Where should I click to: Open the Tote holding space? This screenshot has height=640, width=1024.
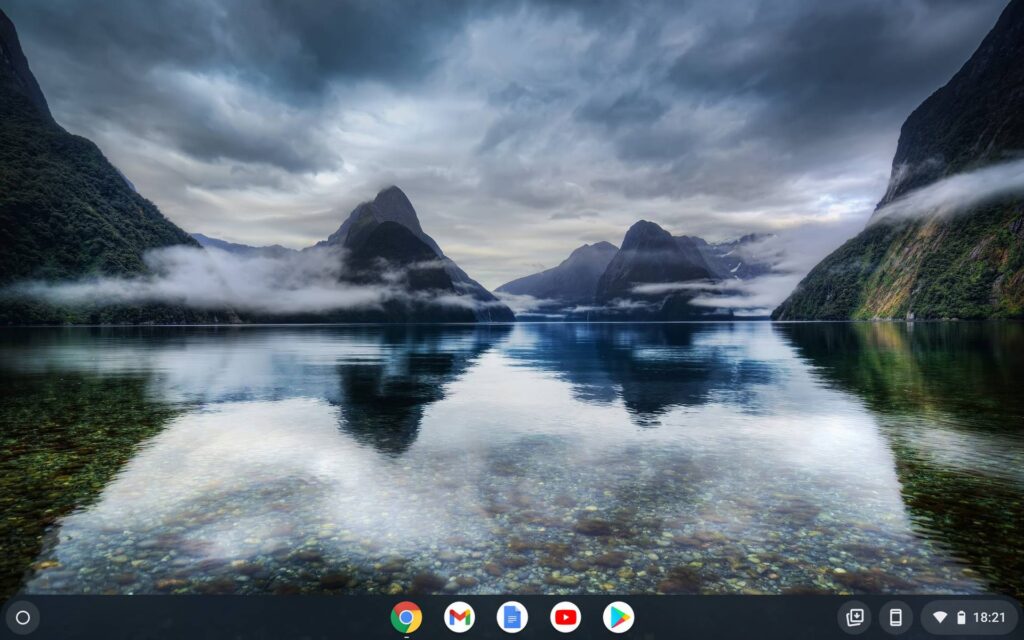pyautogui.click(x=854, y=617)
